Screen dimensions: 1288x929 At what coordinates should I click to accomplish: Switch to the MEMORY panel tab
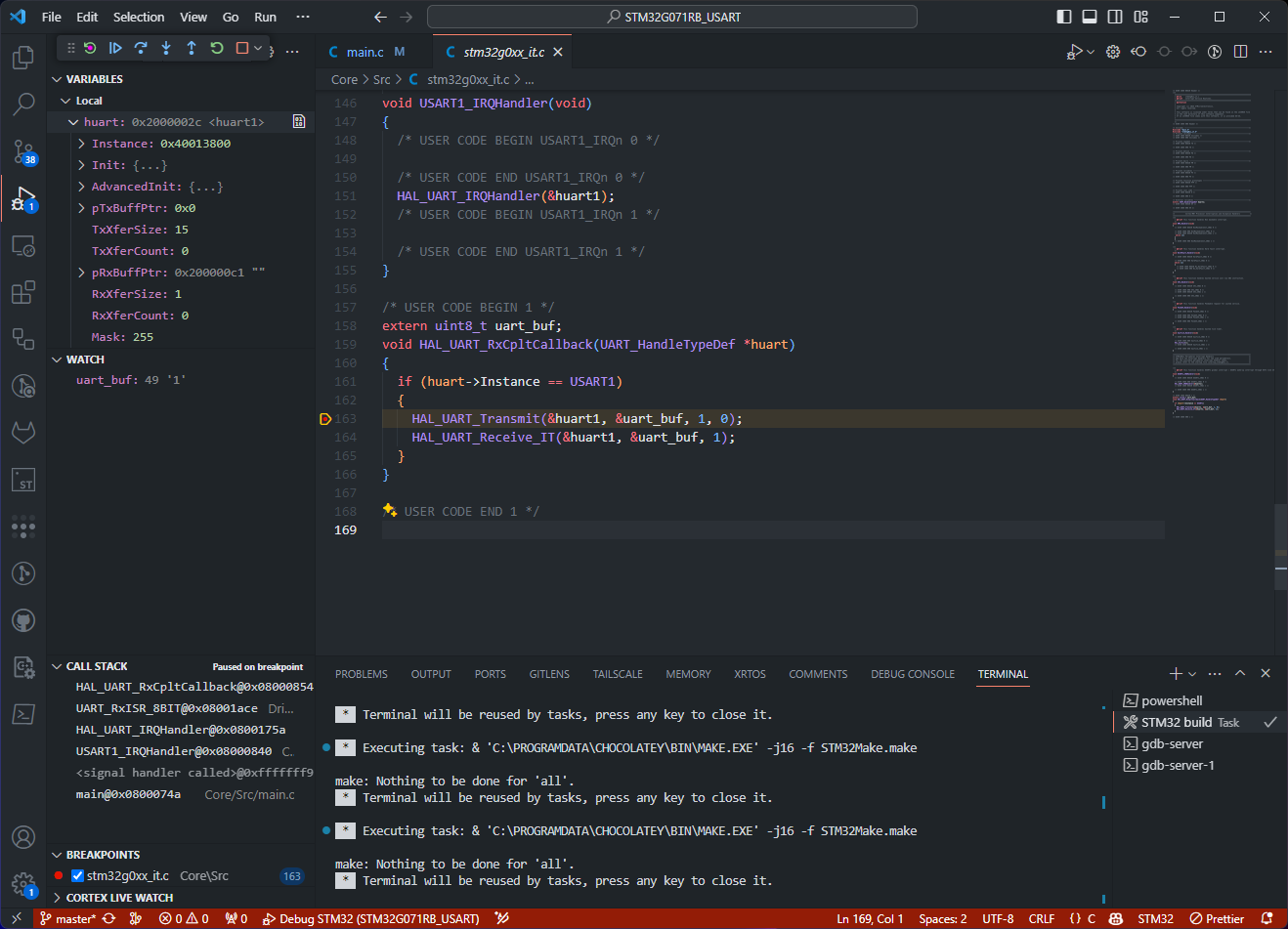688,674
